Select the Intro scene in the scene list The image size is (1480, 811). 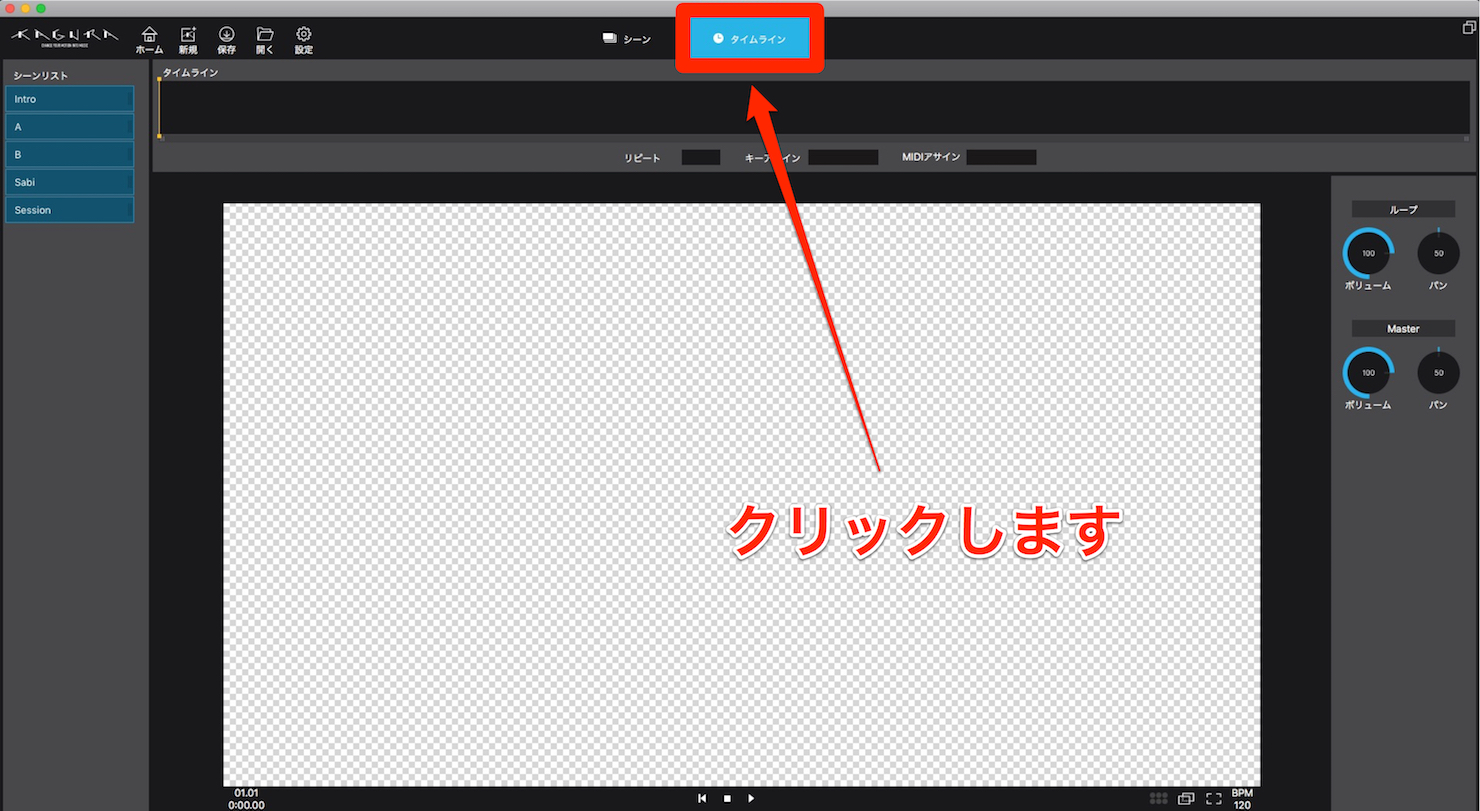tap(69, 99)
